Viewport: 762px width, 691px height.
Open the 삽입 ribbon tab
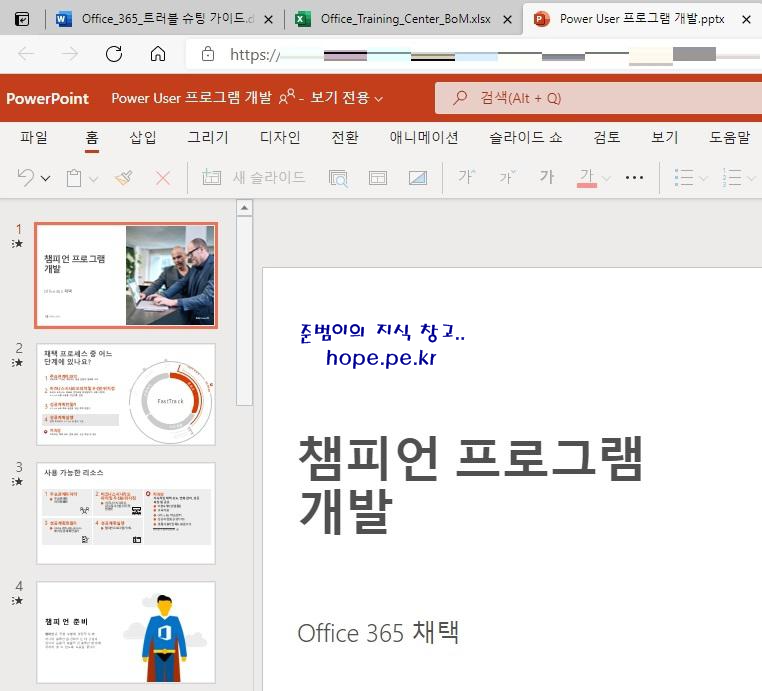tap(143, 138)
